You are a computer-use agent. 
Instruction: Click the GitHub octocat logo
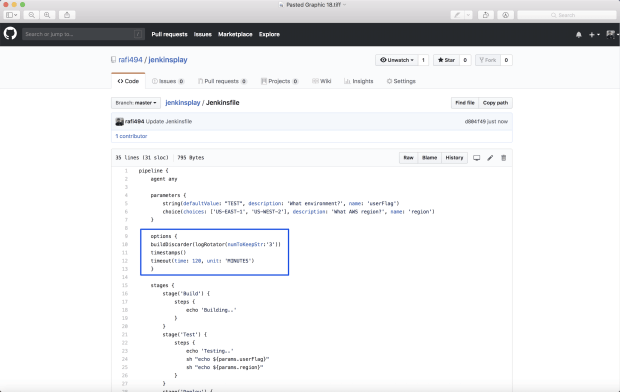click(10, 34)
